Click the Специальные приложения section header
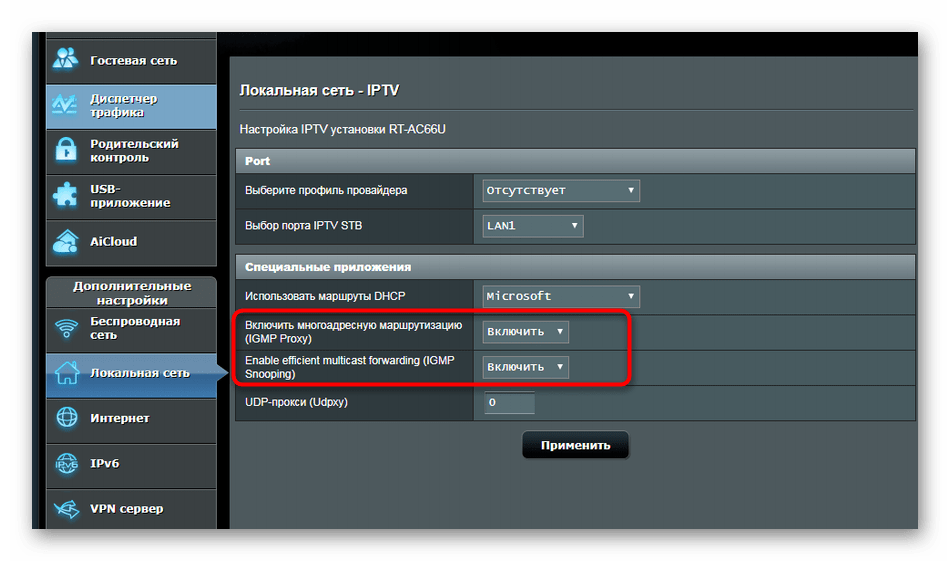Viewport: 950px width, 561px height. (575, 267)
